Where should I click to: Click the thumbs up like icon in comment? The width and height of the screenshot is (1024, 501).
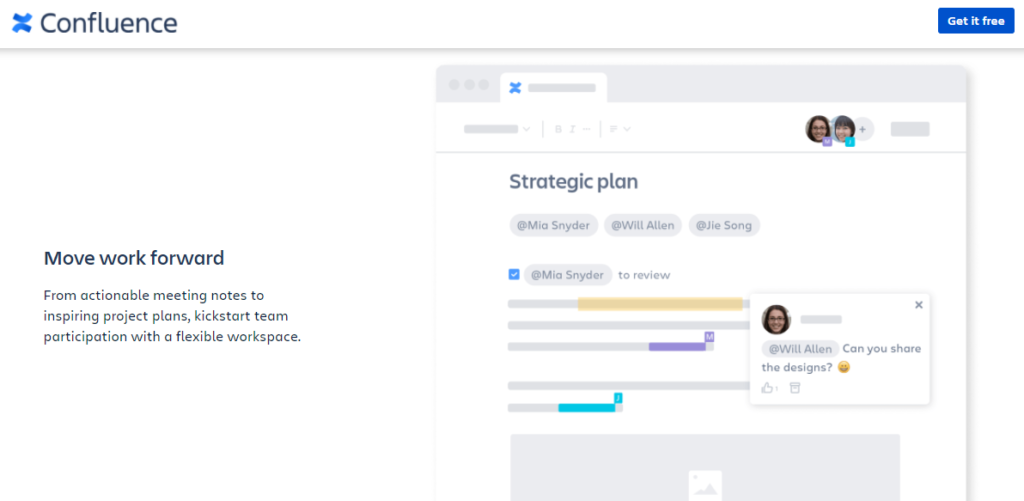(x=767, y=388)
